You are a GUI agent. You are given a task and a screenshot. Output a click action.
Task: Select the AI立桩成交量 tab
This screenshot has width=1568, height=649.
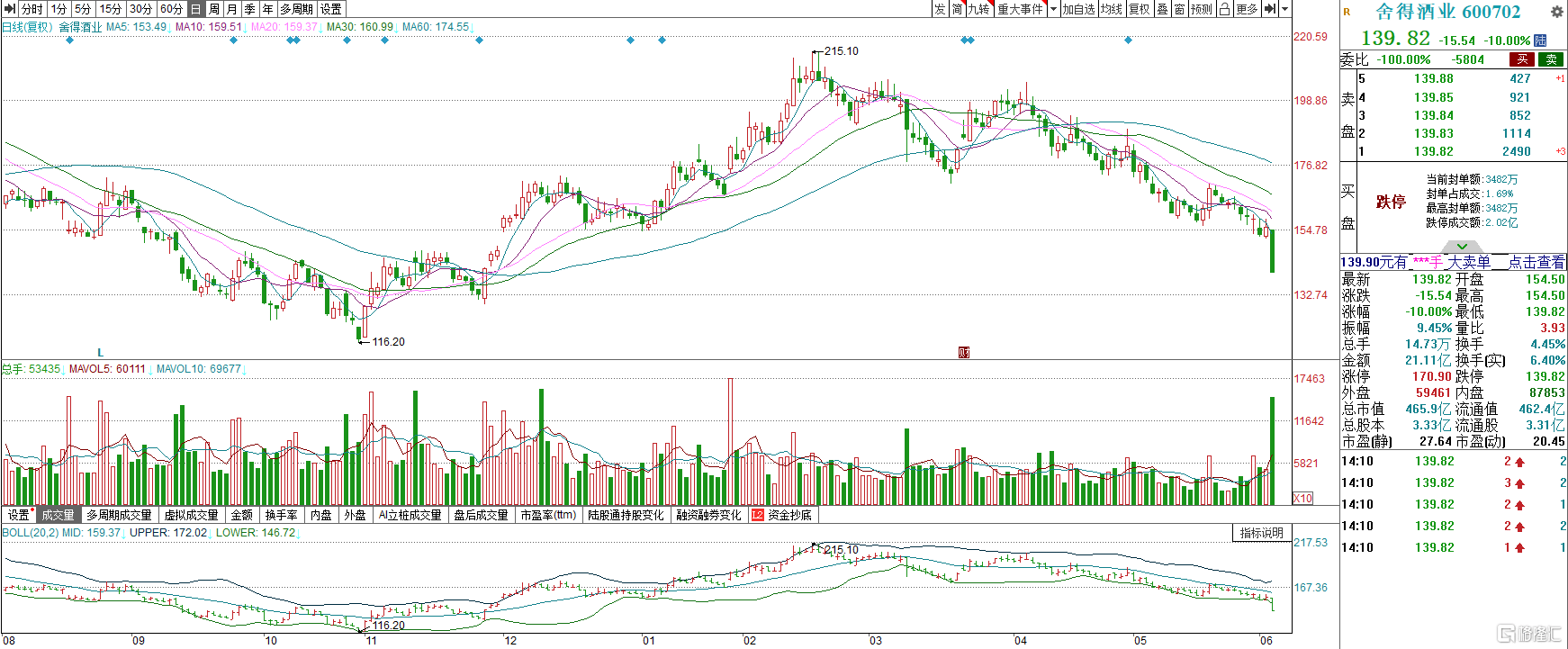[x=410, y=515]
